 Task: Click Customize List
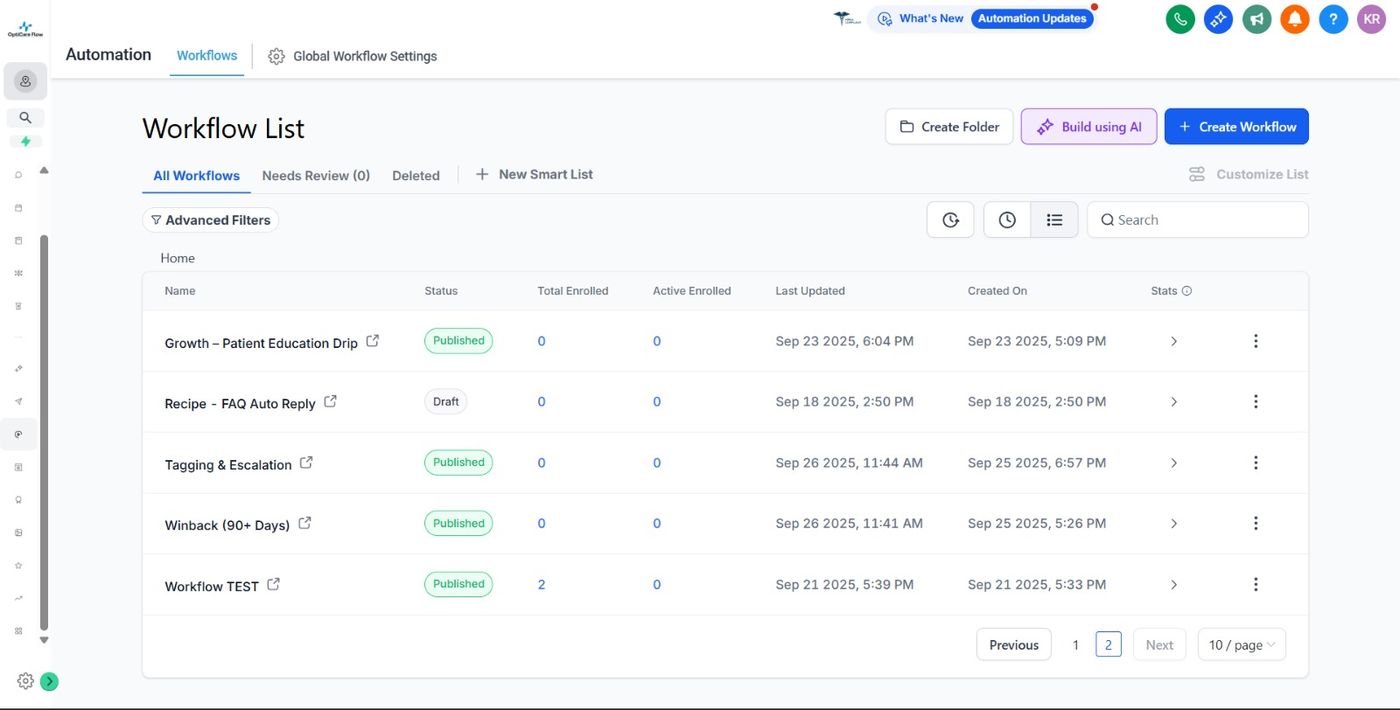(1248, 174)
